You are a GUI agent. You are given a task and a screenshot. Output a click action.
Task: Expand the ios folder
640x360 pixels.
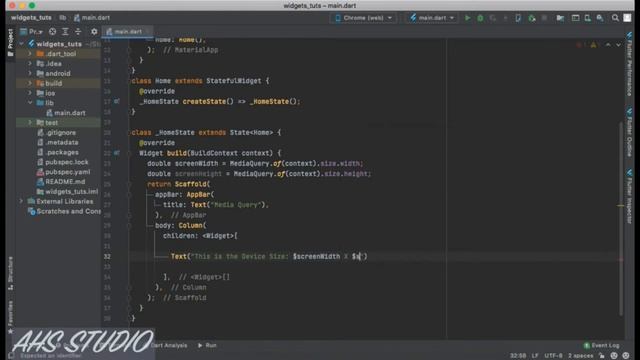[x=30, y=93]
